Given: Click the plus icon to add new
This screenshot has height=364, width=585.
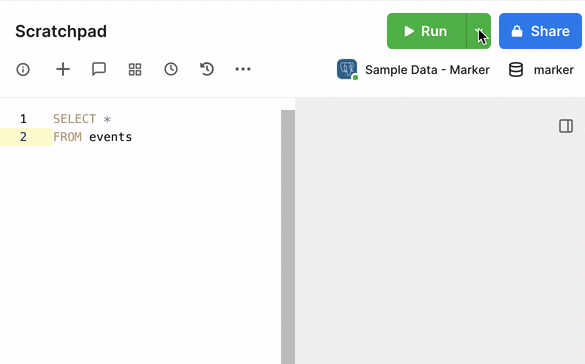Looking at the screenshot, I should [x=63, y=69].
